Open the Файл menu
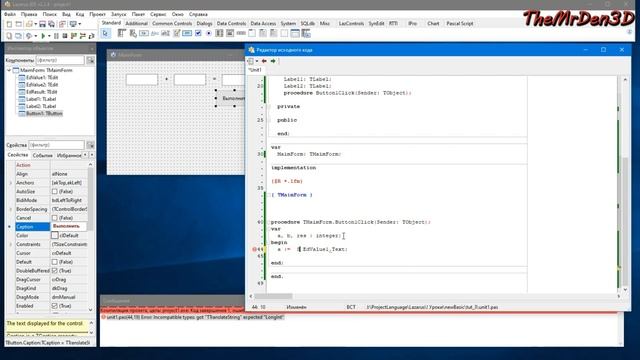Viewport: 640px width, 360px height. [10, 14]
